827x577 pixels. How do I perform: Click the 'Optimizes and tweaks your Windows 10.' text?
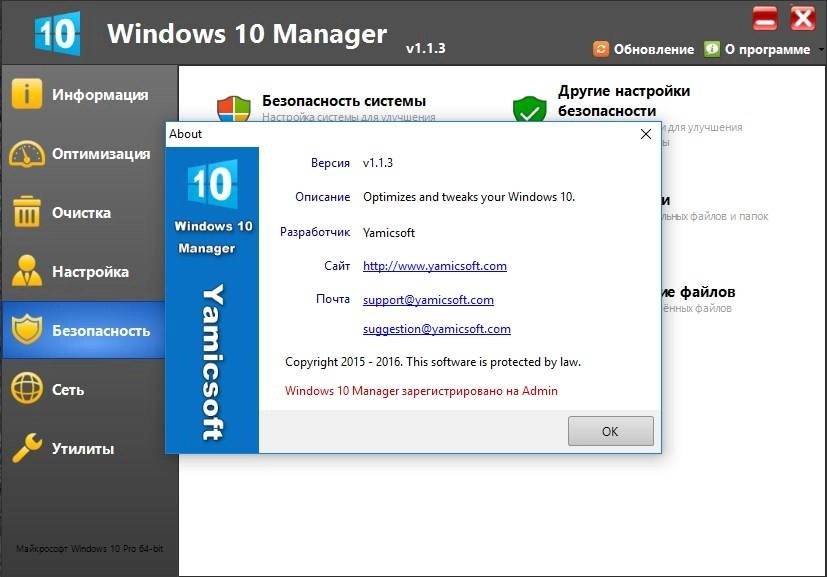[469, 197]
